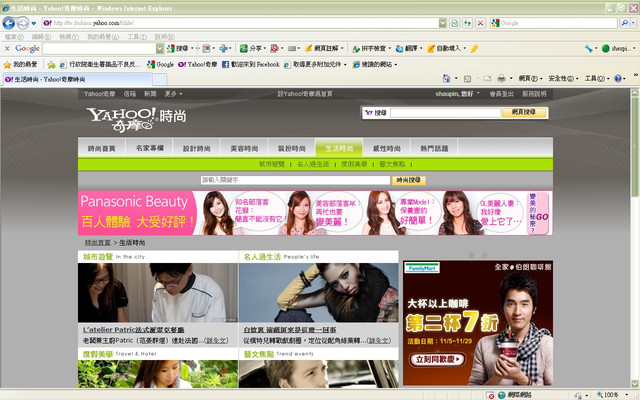The image size is (640, 400).
Task: Refresh the page with the green arrows icon
Action: pos(467,23)
